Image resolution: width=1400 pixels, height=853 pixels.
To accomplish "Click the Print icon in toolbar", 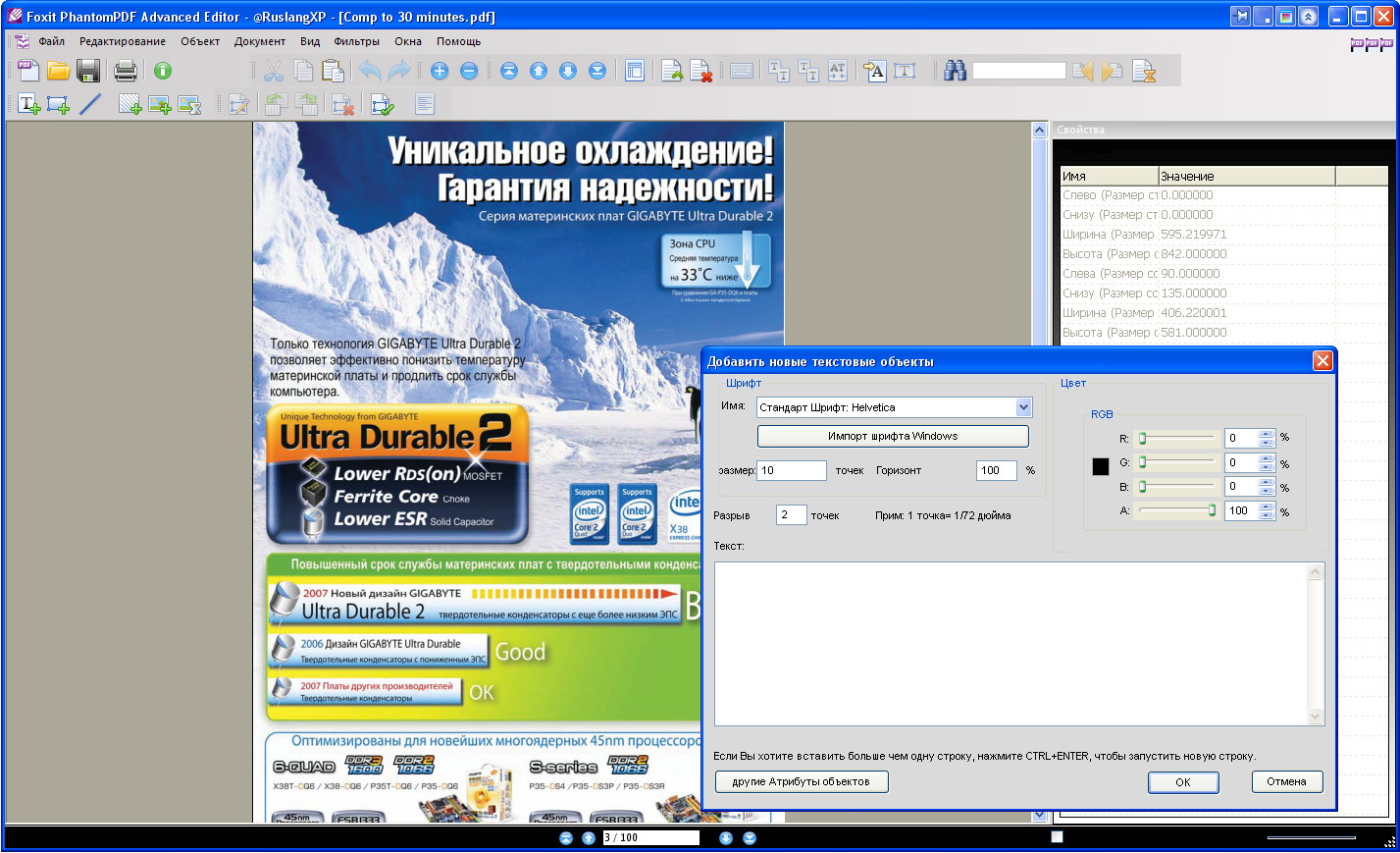I will pyautogui.click(x=126, y=71).
